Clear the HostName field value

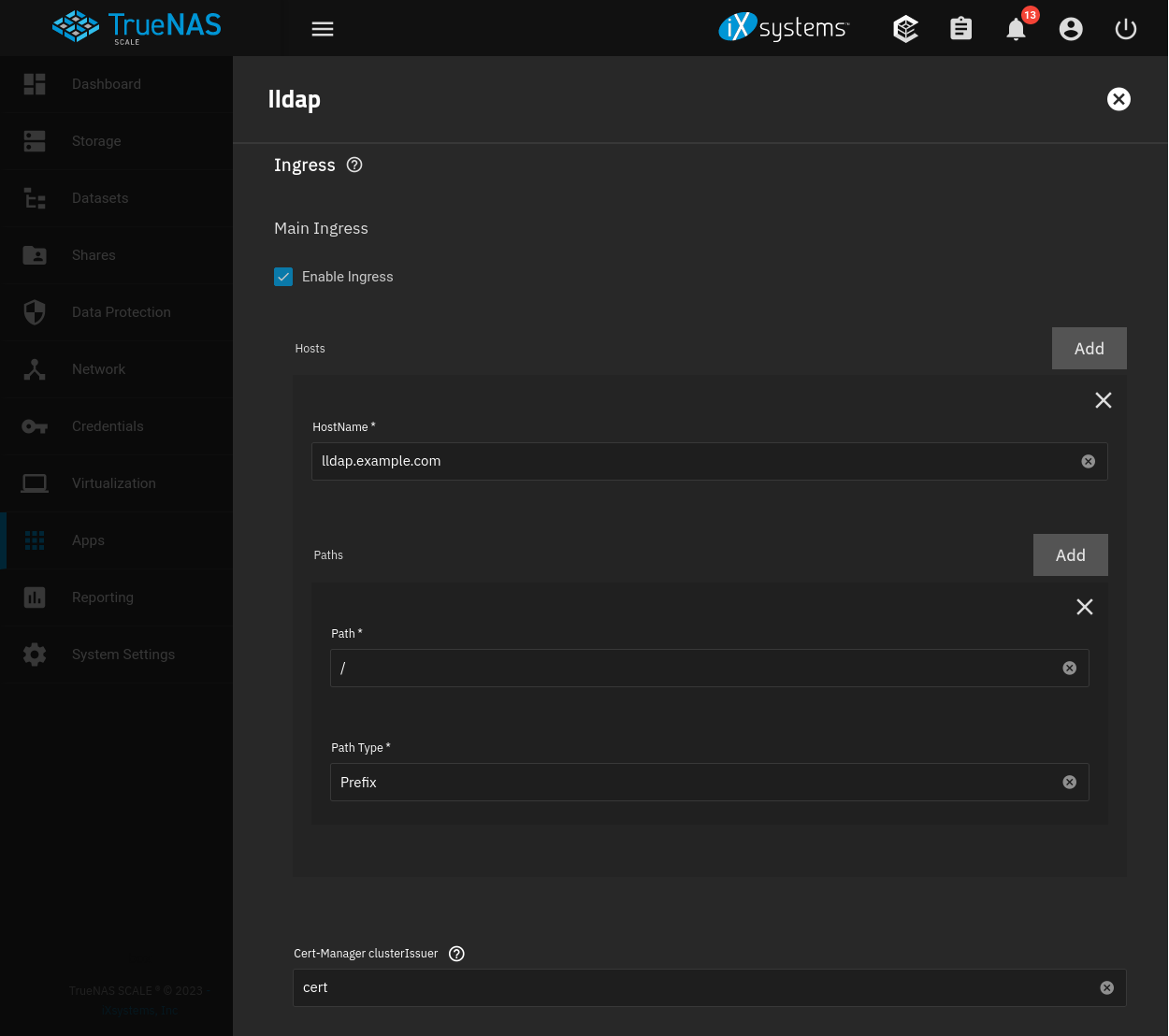tap(1089, 461)
